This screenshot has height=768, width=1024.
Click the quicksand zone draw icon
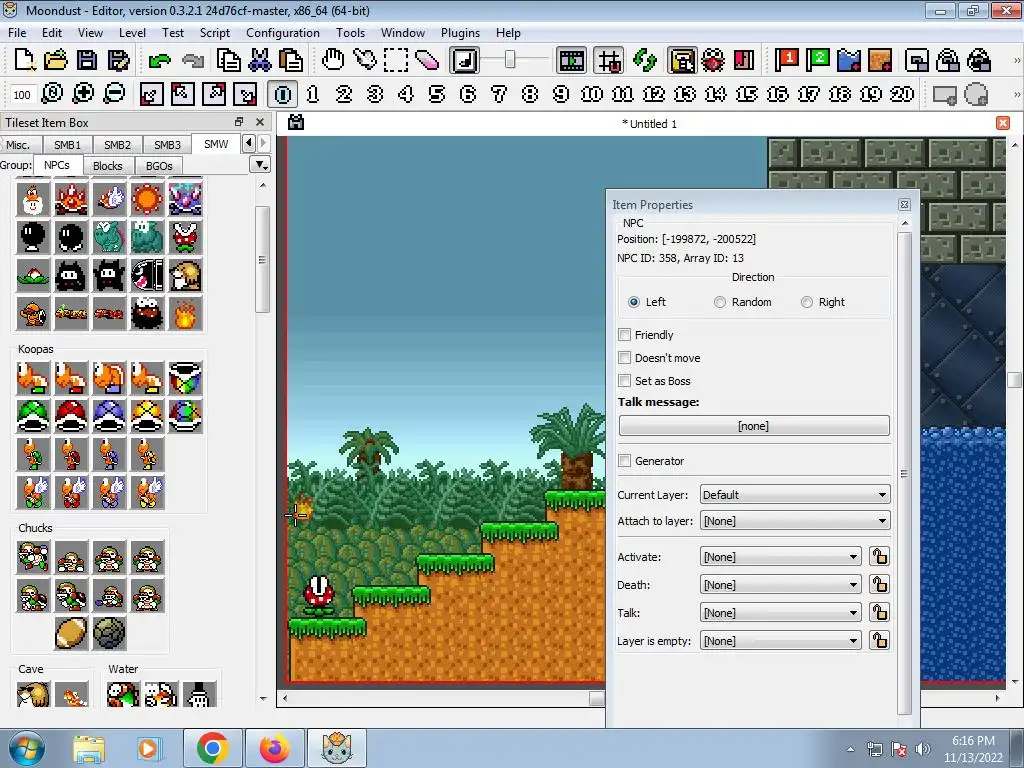[x=880, y=60]
